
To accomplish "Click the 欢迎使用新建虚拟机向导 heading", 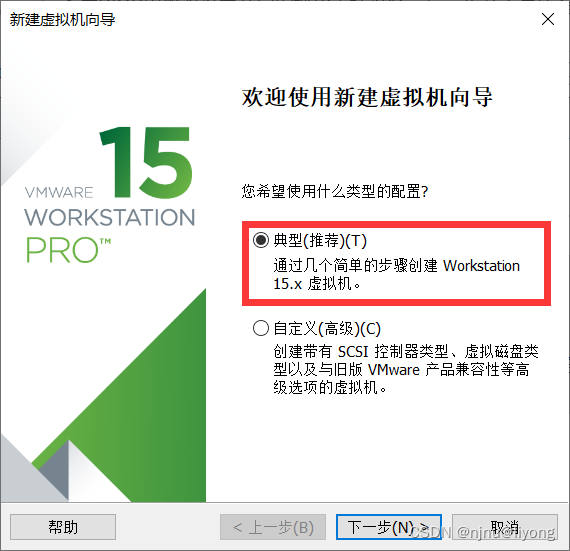I will [x=367, y=97].
